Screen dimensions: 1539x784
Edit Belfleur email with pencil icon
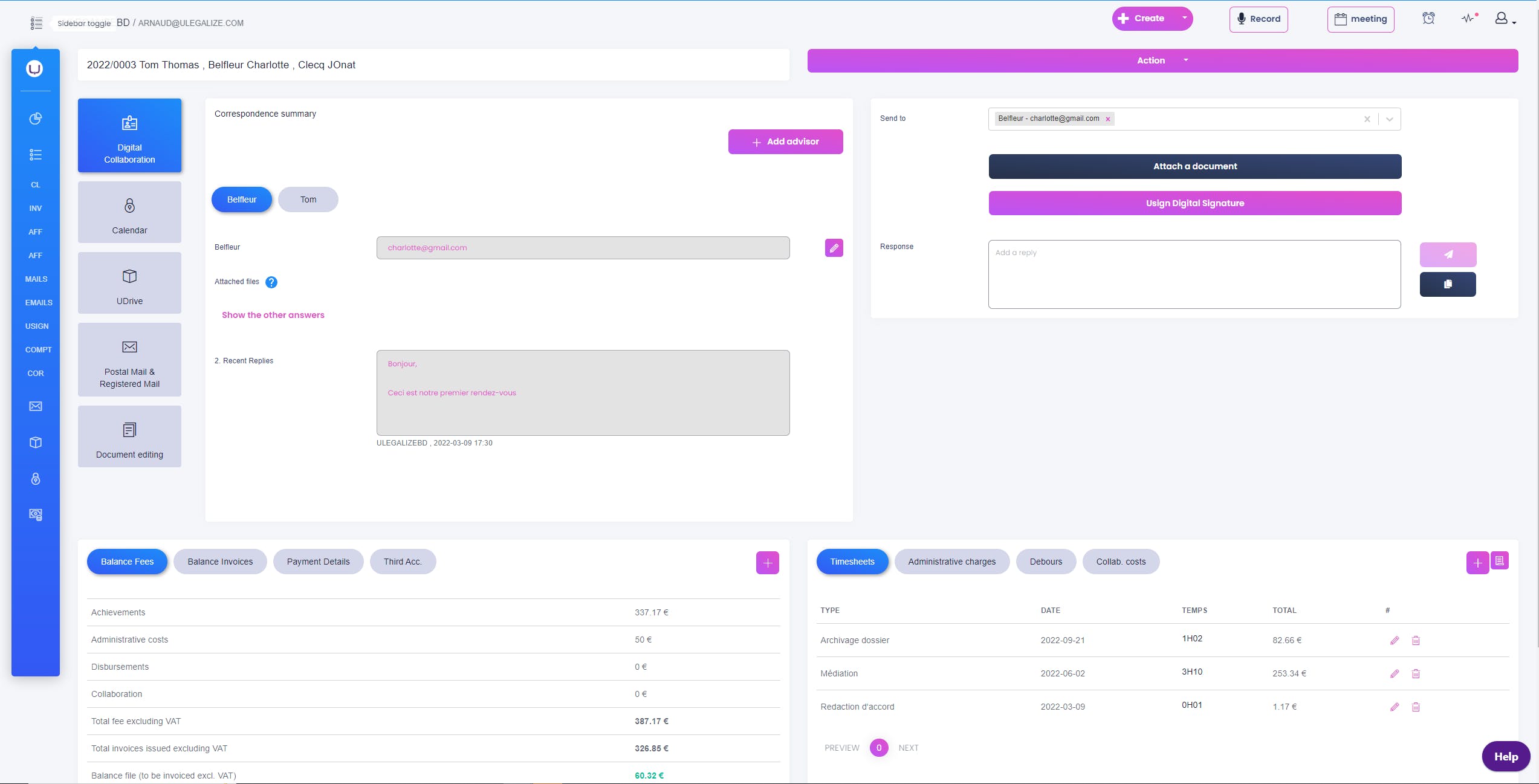click(834, 248)
